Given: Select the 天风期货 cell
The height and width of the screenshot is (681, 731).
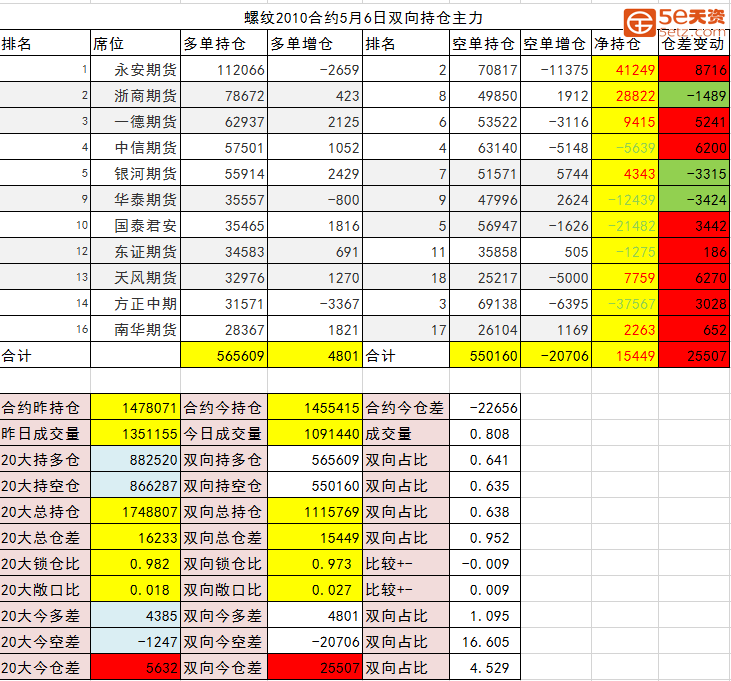Looking at the screenshot, I should click(x=135, y=278).
